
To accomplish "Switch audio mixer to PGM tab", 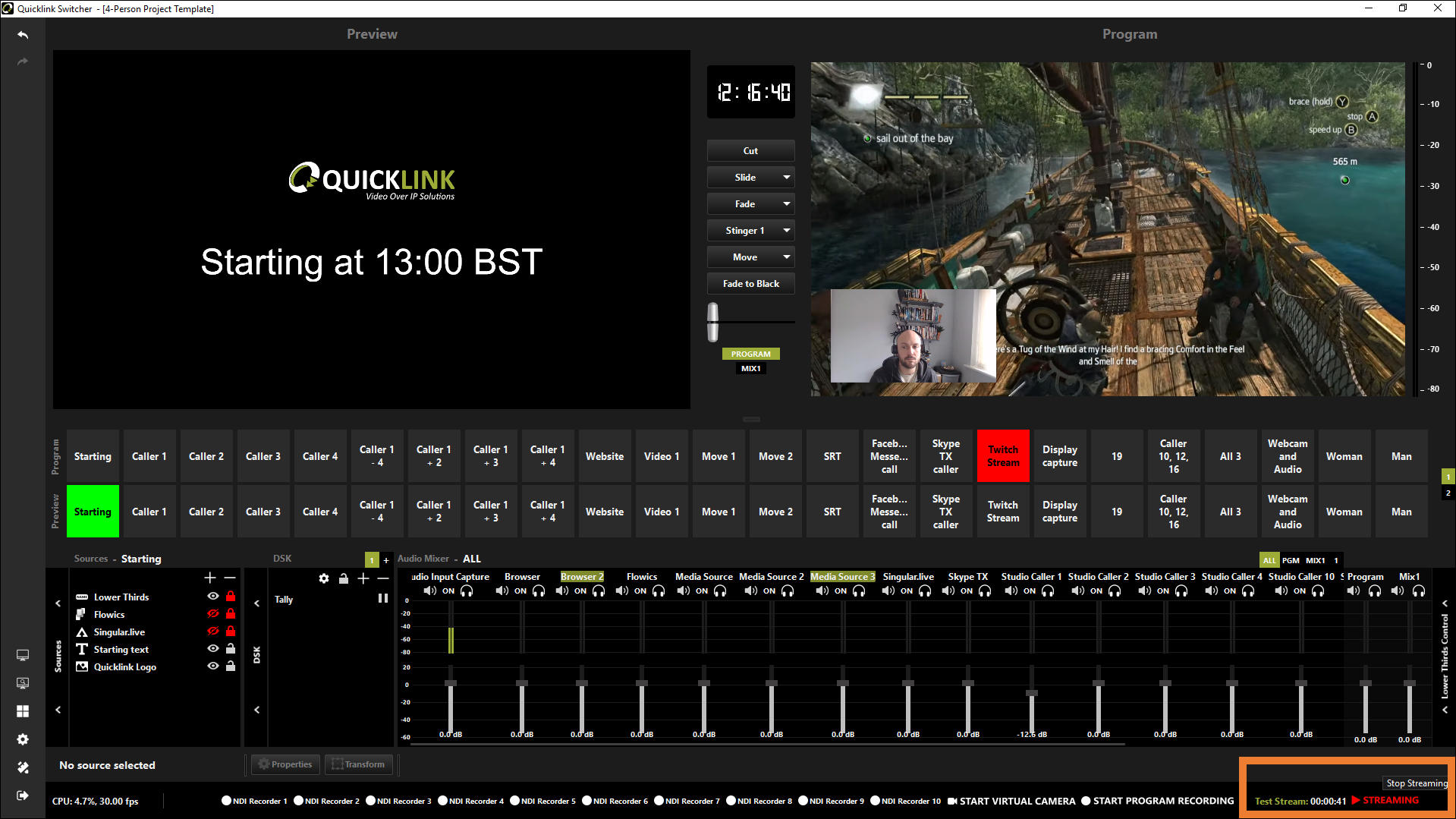I will (1291, 560).
